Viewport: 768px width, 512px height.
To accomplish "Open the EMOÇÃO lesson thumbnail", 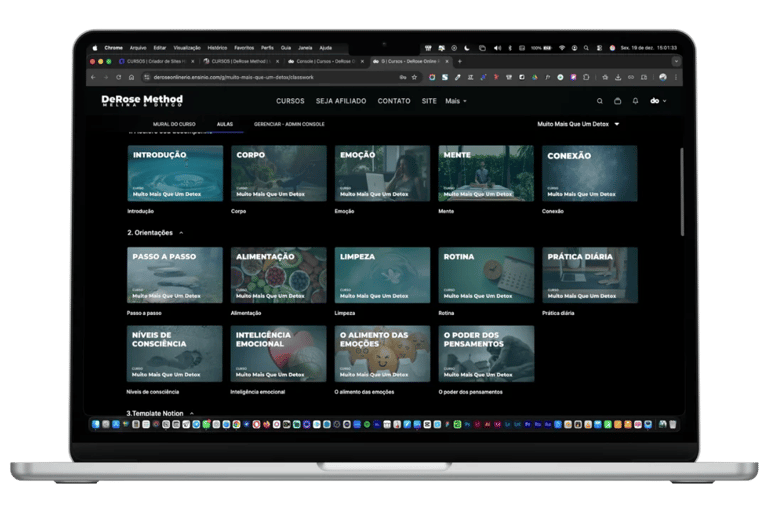I will pyautogui.click(x=383, y=173).
